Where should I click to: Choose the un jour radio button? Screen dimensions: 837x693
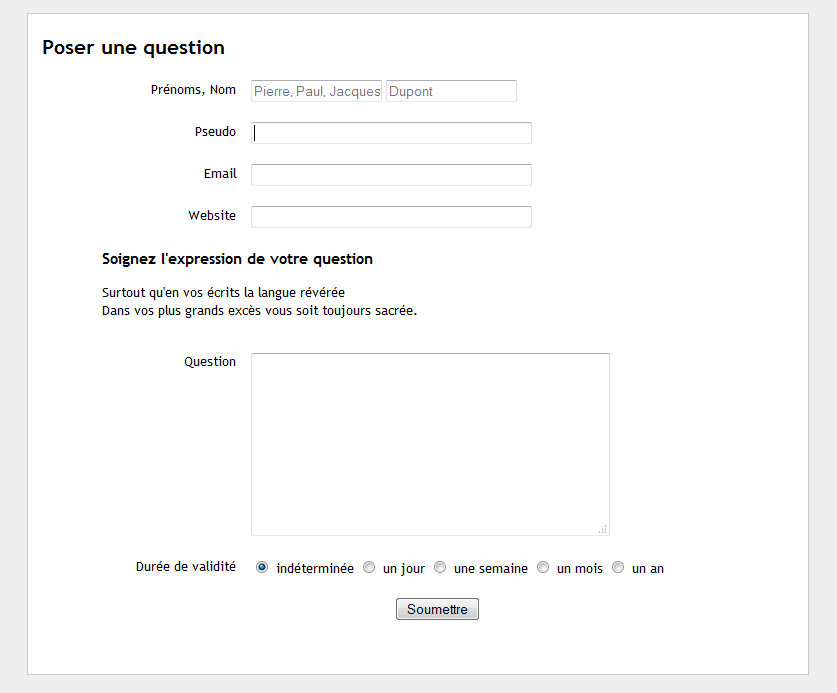click(x=369, y=567)
